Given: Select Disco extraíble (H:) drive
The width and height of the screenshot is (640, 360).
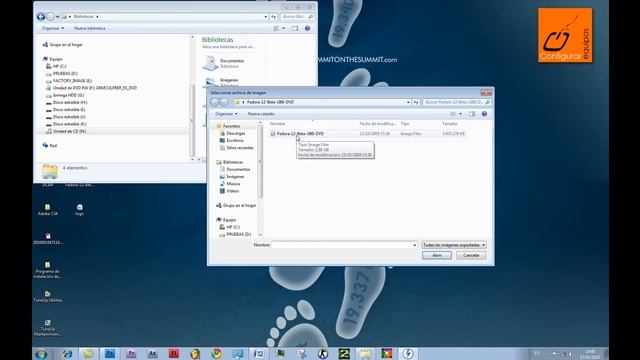Looking at the screenshot, I should coord(70,102).
